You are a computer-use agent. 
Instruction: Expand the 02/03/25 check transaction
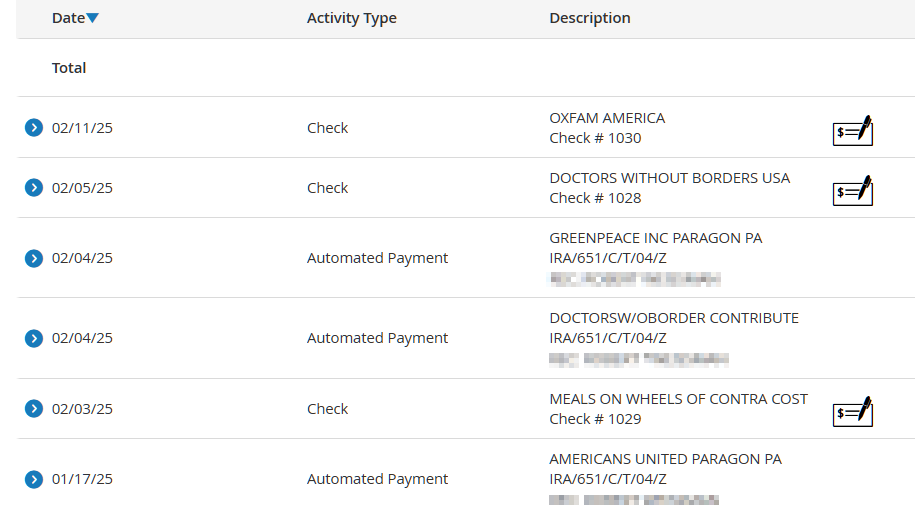click(34, 408)
